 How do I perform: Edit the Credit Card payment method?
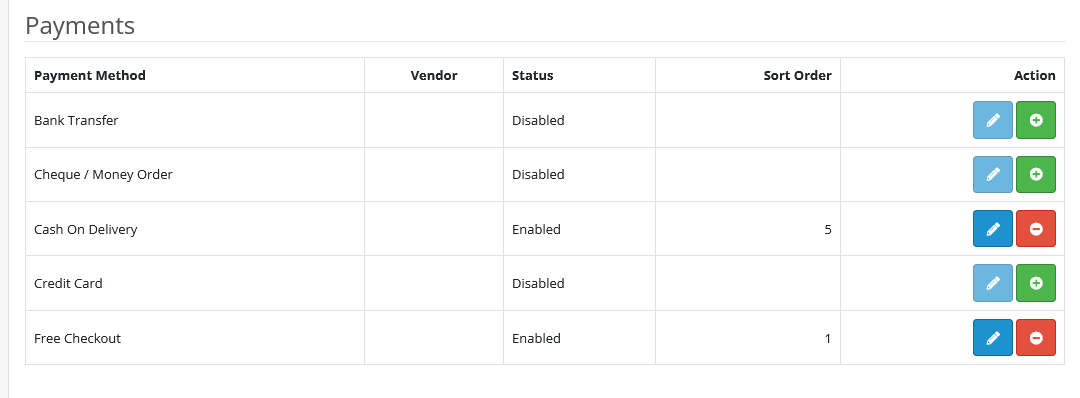tap(993, 283)
